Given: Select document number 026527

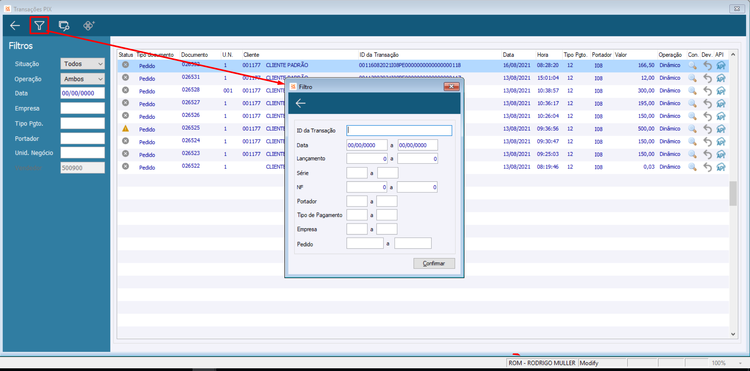Looking at the screenshot, I should pyautogui.click(x=190, y=102).
